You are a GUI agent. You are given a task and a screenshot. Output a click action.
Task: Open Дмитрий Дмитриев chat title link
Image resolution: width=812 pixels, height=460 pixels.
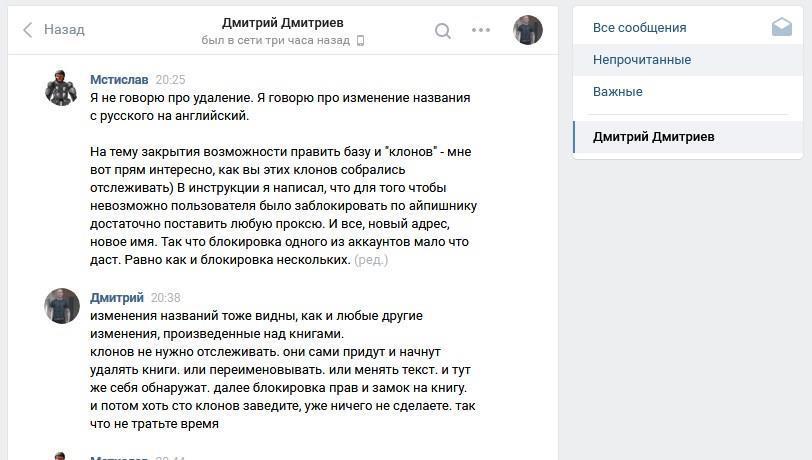(282, 22)
